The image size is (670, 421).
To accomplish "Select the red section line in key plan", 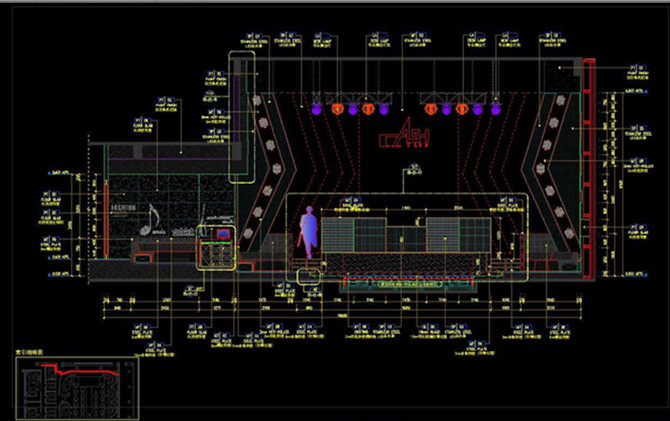I will 80,370.
